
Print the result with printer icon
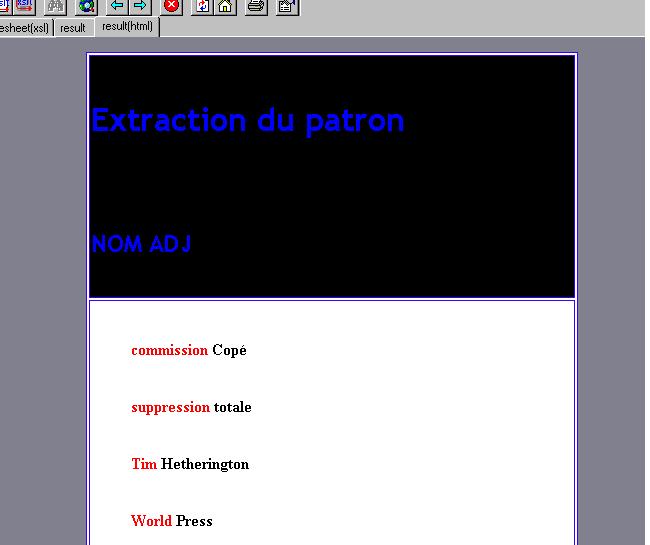(x=256, y=6)
